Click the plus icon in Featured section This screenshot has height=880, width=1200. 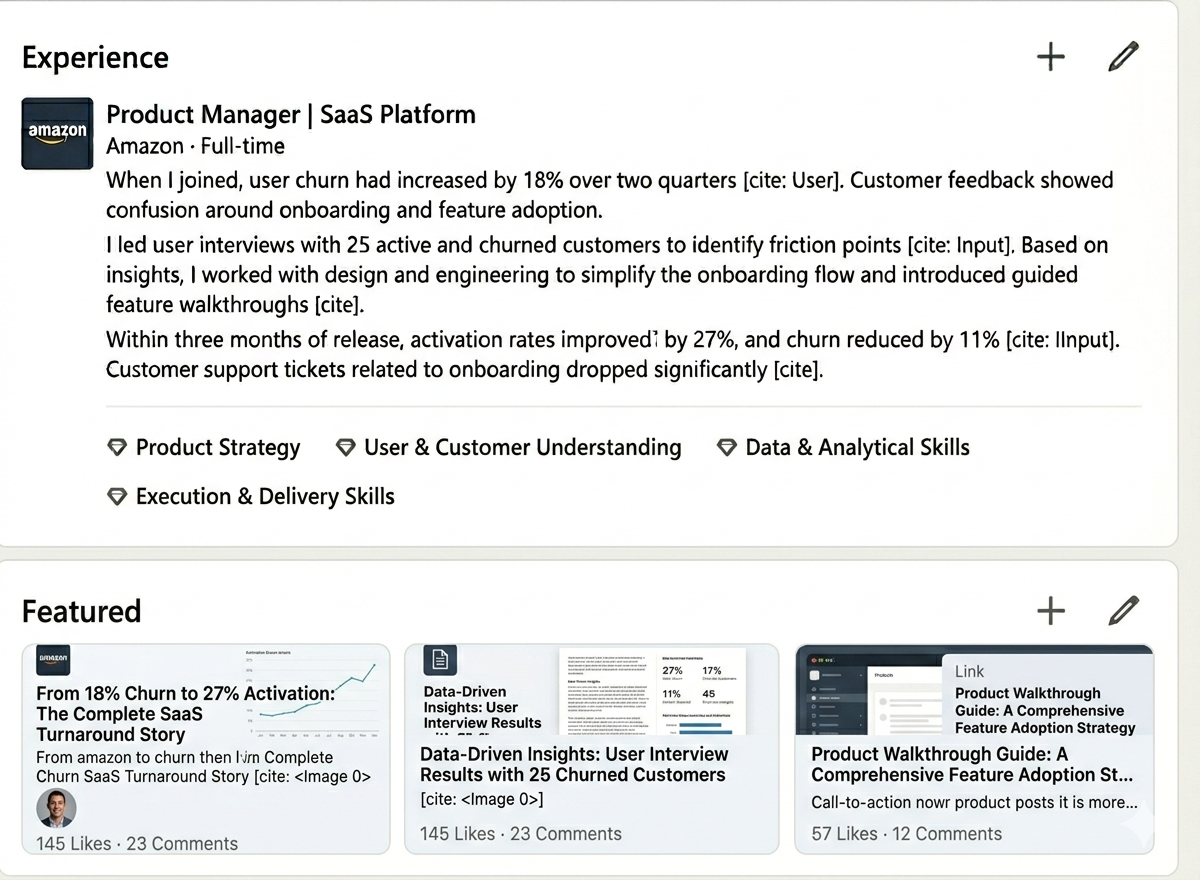point(1050,610)
